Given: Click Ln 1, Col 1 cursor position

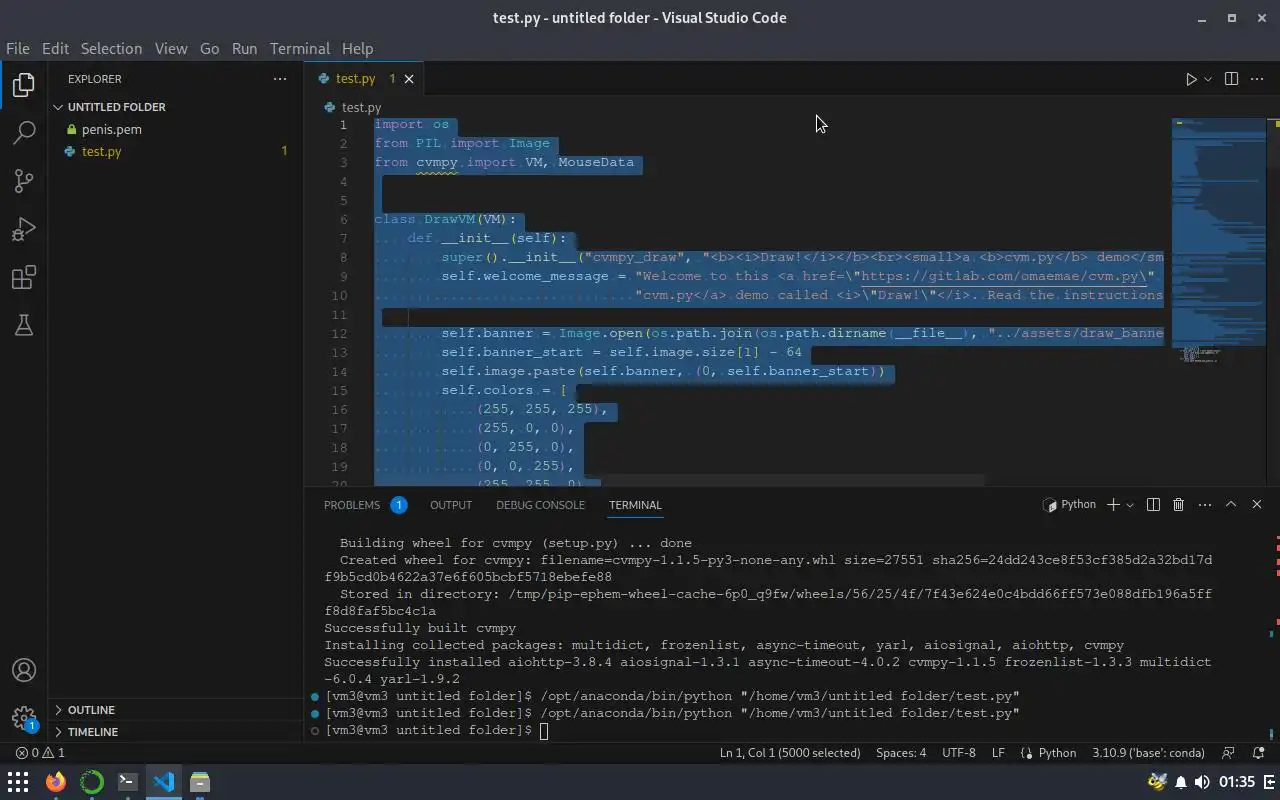Looking at the screenshot, I should coord(790,753).
